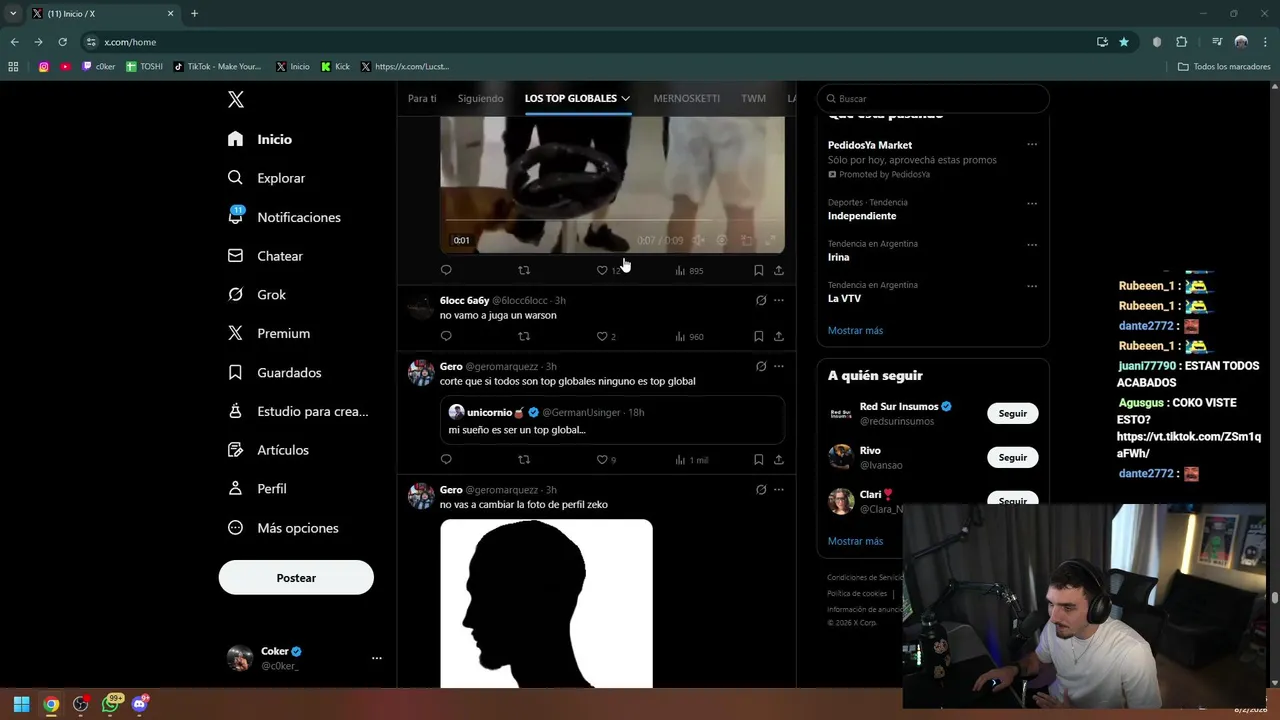
Task: Open Chatear messages in the sidebar
Action: coord(265,256)
